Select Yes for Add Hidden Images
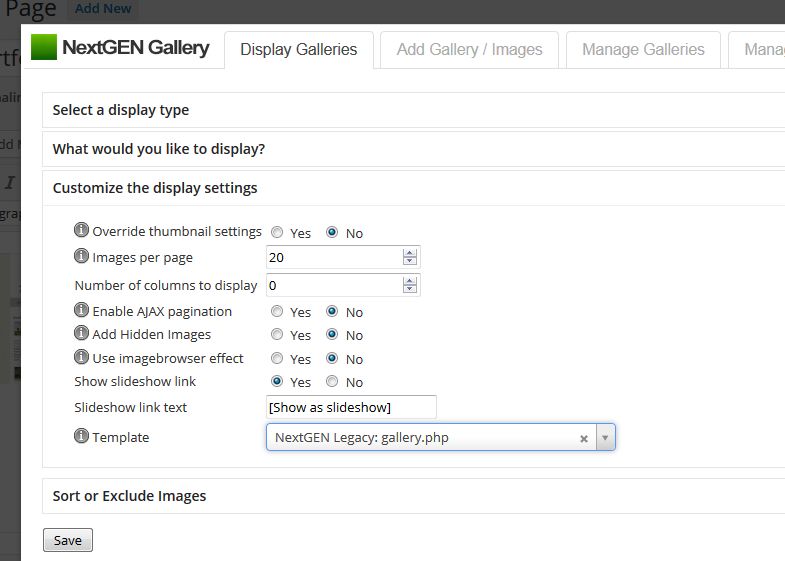 coord(277,334)
